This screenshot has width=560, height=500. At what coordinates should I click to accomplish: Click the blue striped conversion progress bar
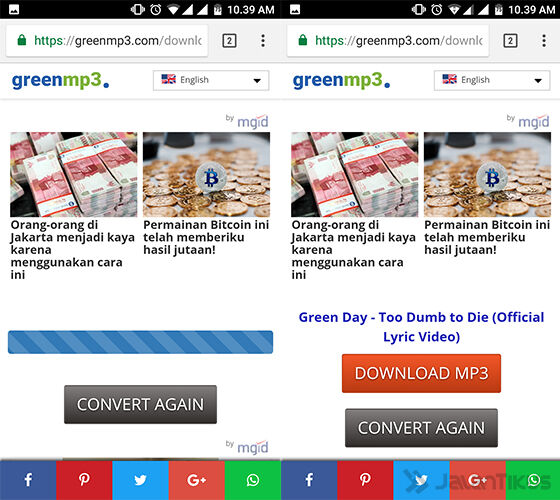140,342
